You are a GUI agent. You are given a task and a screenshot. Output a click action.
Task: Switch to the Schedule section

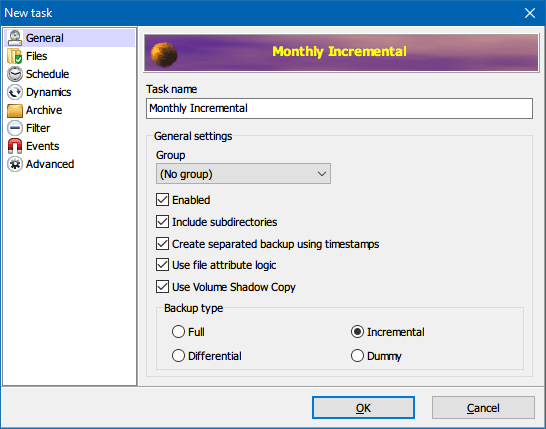pyautogui.click(x=47, y=74)
